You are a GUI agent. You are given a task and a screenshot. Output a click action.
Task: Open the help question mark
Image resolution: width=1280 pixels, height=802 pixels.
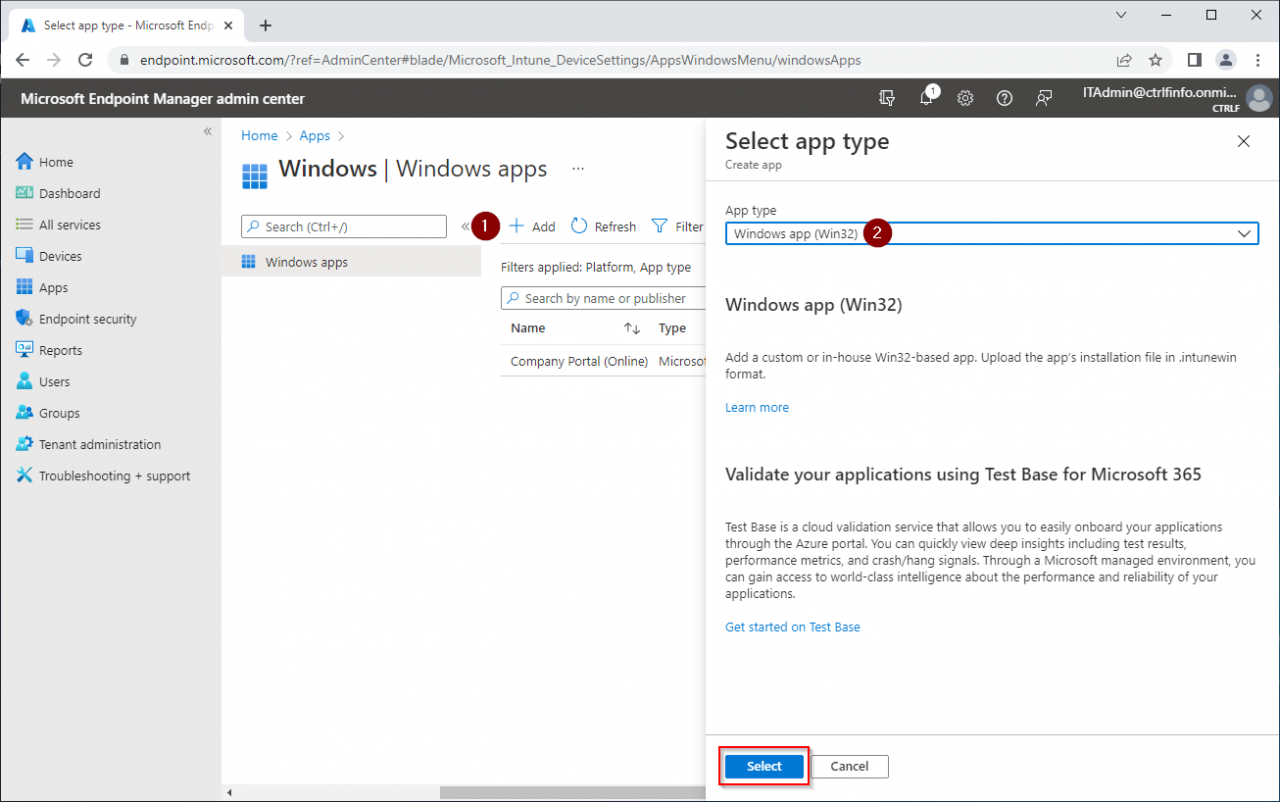[x=1004, y=98]
